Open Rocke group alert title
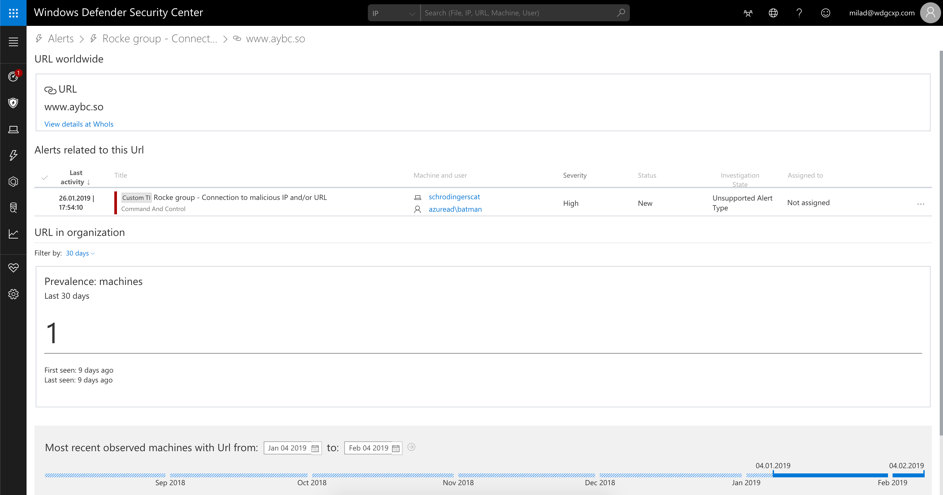 click(240, 197)
